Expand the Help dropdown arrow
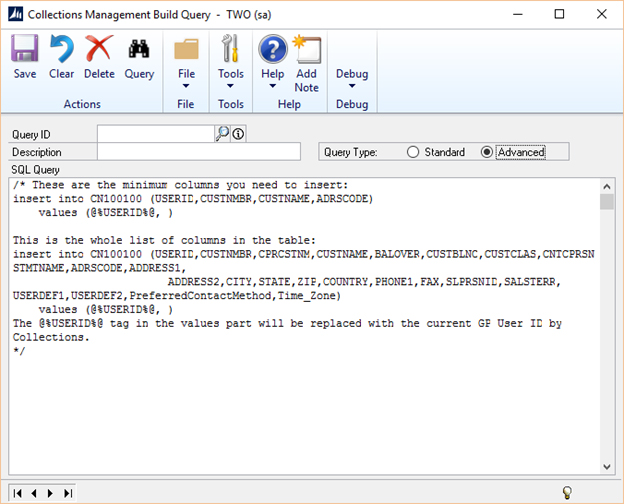The image size is (624, 504). point(273,86)
